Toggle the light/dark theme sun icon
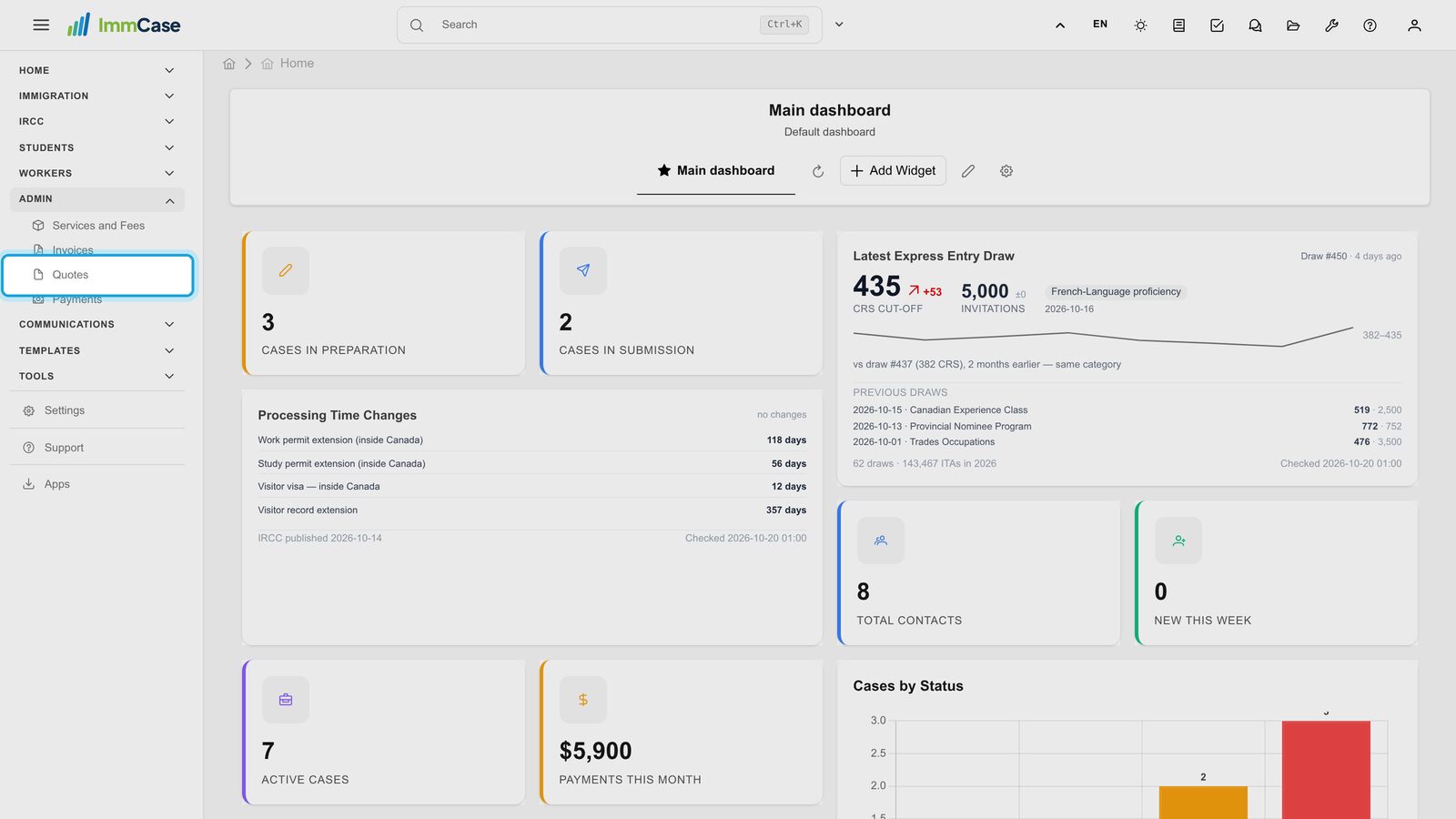The width and height of the screenshot is (1456, 819). pos(1140,25)
